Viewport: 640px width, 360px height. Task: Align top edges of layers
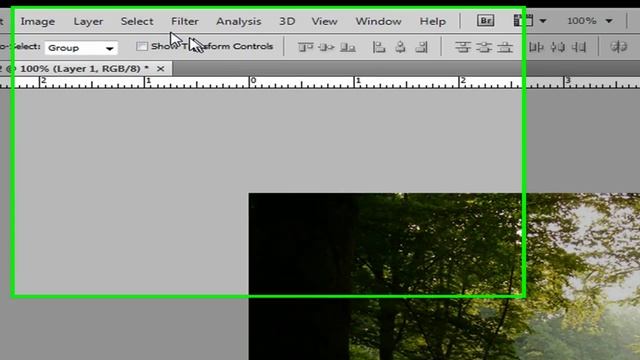pyautogui.click(x=305, y=47)
